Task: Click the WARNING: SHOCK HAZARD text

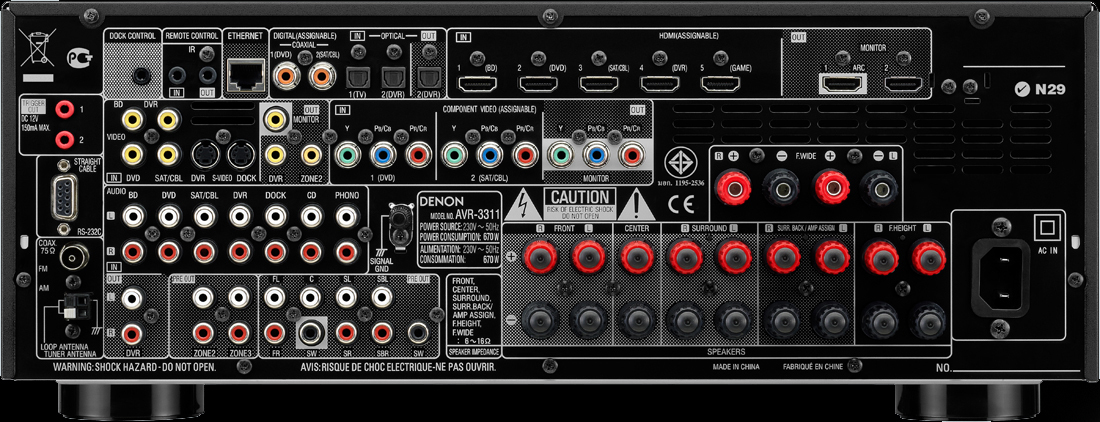Action: click(134, 366)
